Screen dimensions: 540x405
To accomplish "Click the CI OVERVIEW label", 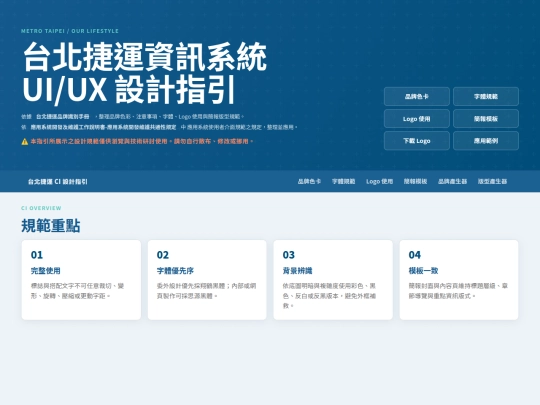I will tap(41, 208).
